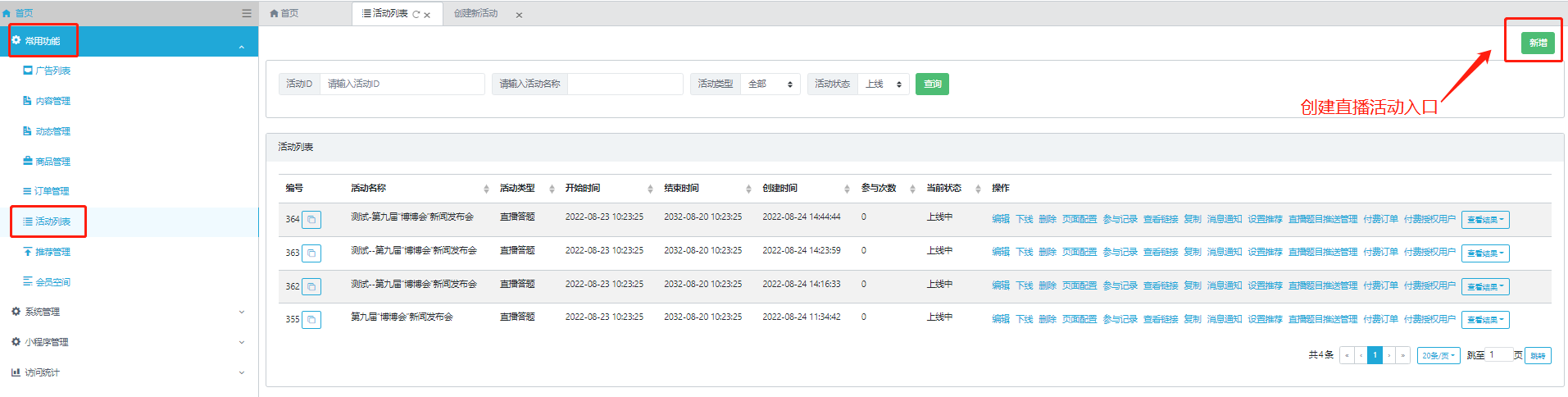The image size is (1568, 397).
Task: Open the 活动状态 dropdown showing 上线
Action: tap(884, 84)
